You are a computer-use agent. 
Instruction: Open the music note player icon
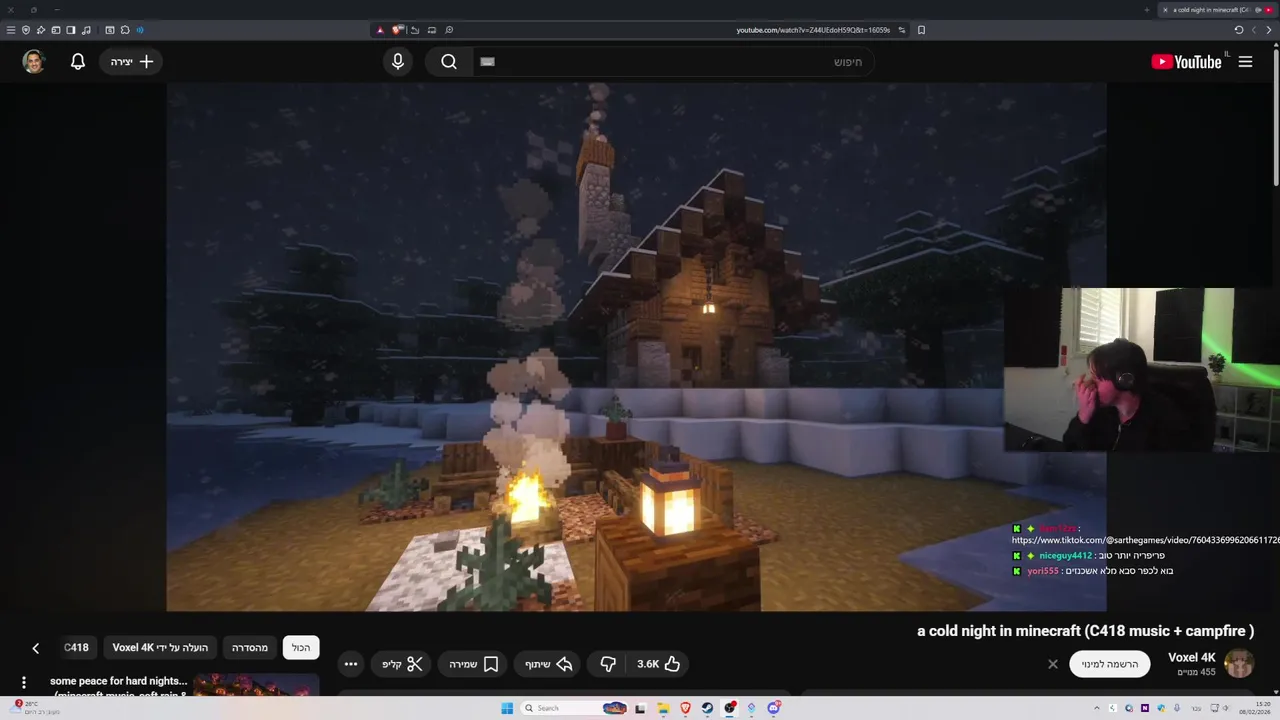[x=86, y=30]
